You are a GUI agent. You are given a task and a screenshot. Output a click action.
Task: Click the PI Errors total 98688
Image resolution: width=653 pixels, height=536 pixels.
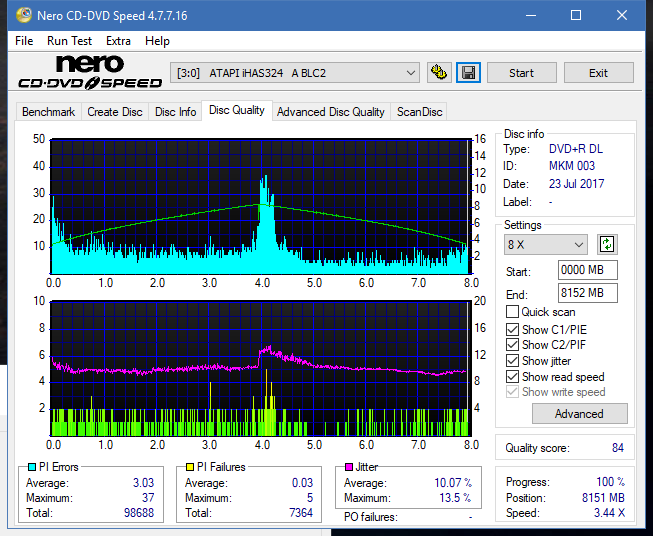pos(139,512)
